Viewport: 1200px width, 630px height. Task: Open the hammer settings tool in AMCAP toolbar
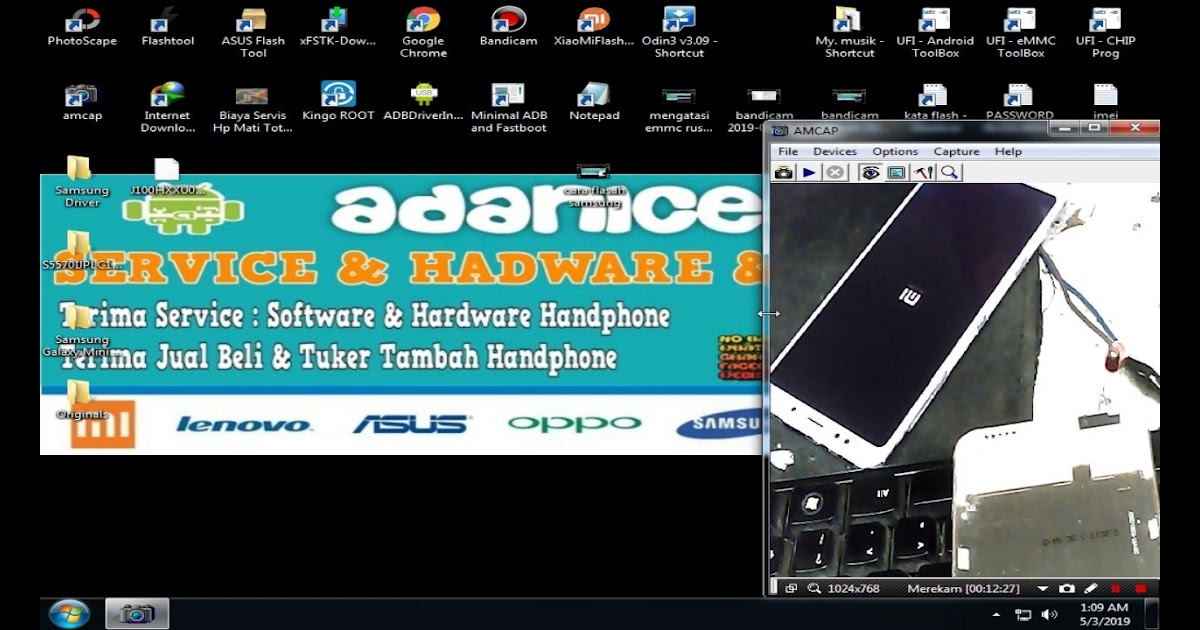[923, 173]
